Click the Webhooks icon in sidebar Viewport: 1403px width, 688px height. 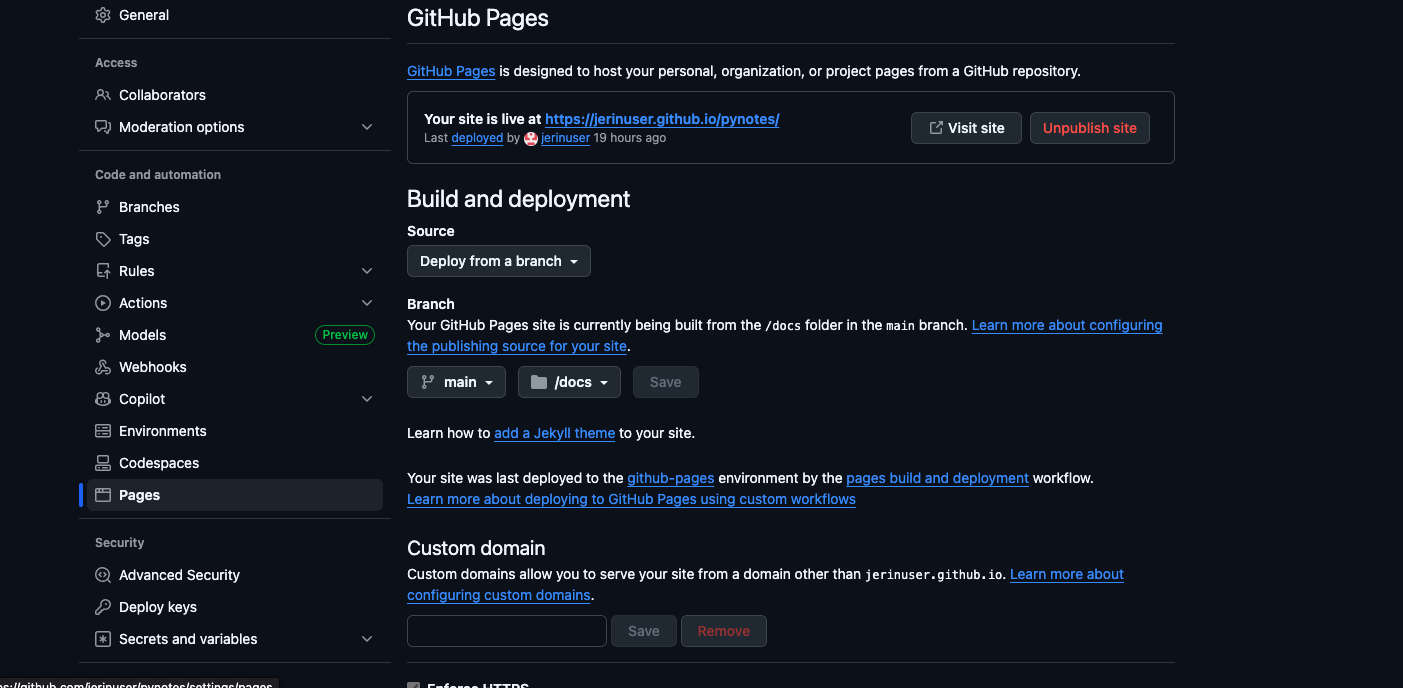point(103,367)
